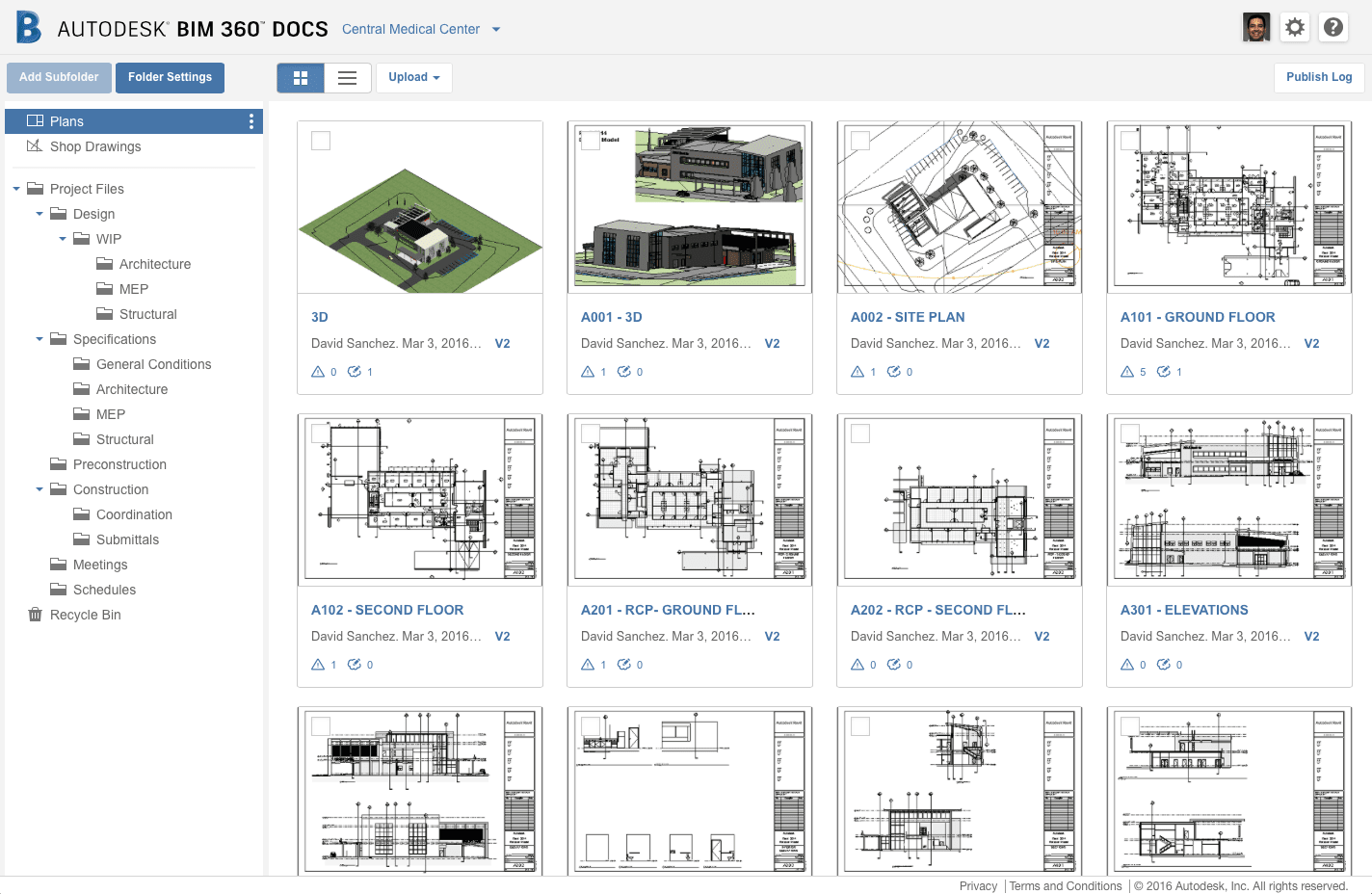
Task: Switch to list view
Action: click(x=347, y=77)
